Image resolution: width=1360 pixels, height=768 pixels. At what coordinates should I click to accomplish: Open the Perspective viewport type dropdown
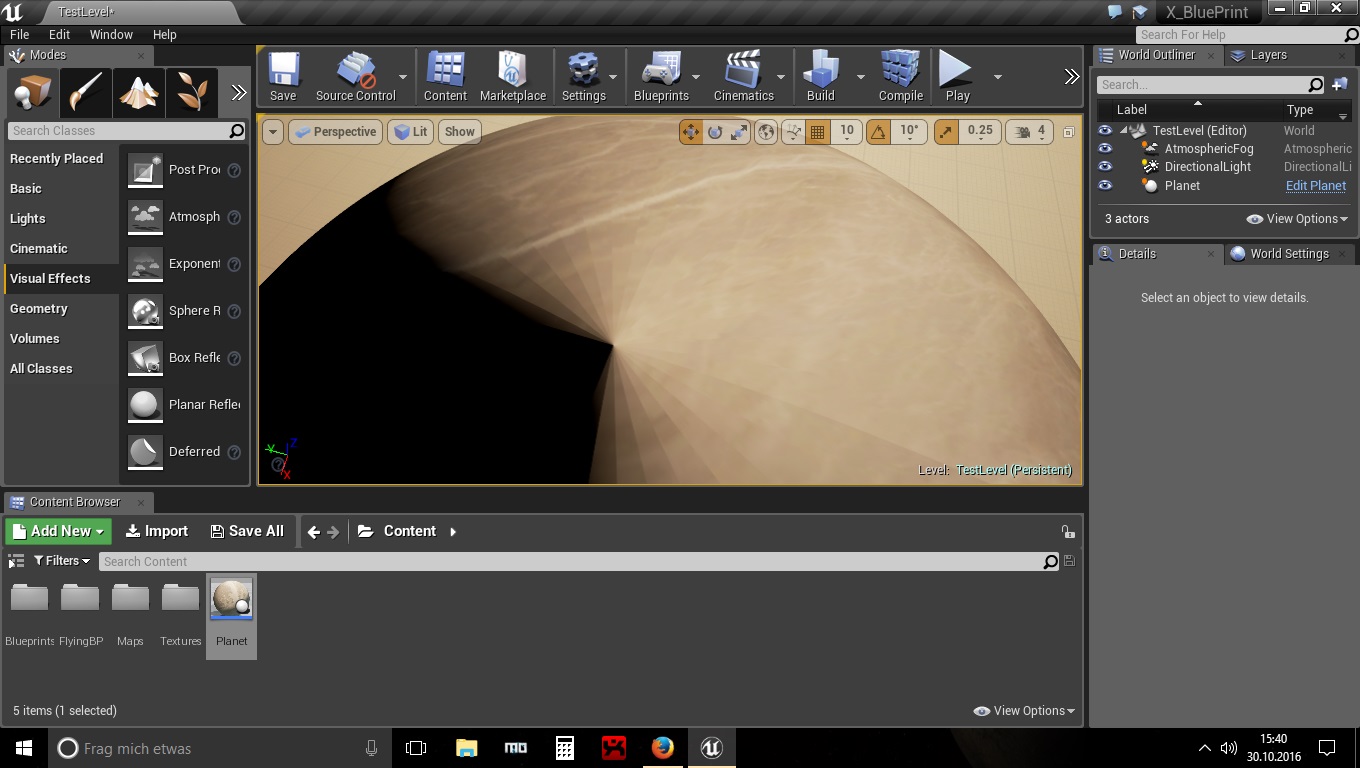click(335, 132)
